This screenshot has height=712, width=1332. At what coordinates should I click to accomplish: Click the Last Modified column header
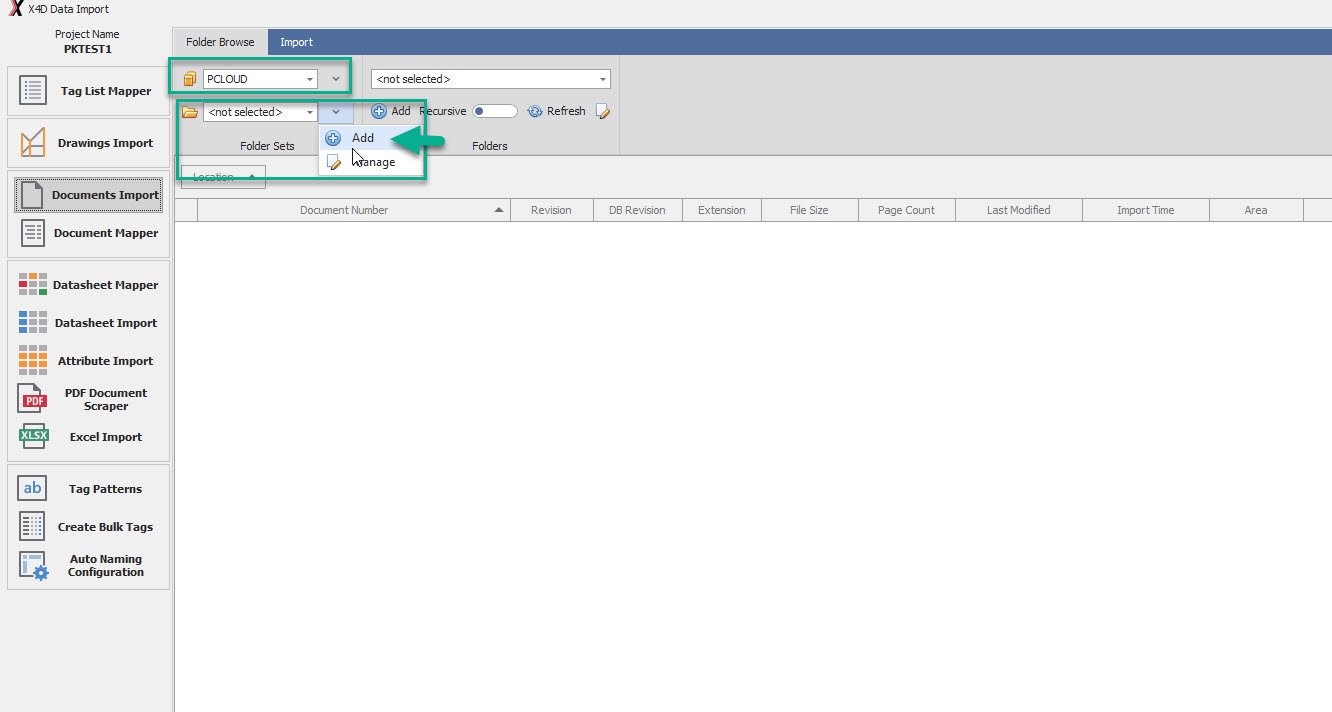pos(1018,210)
